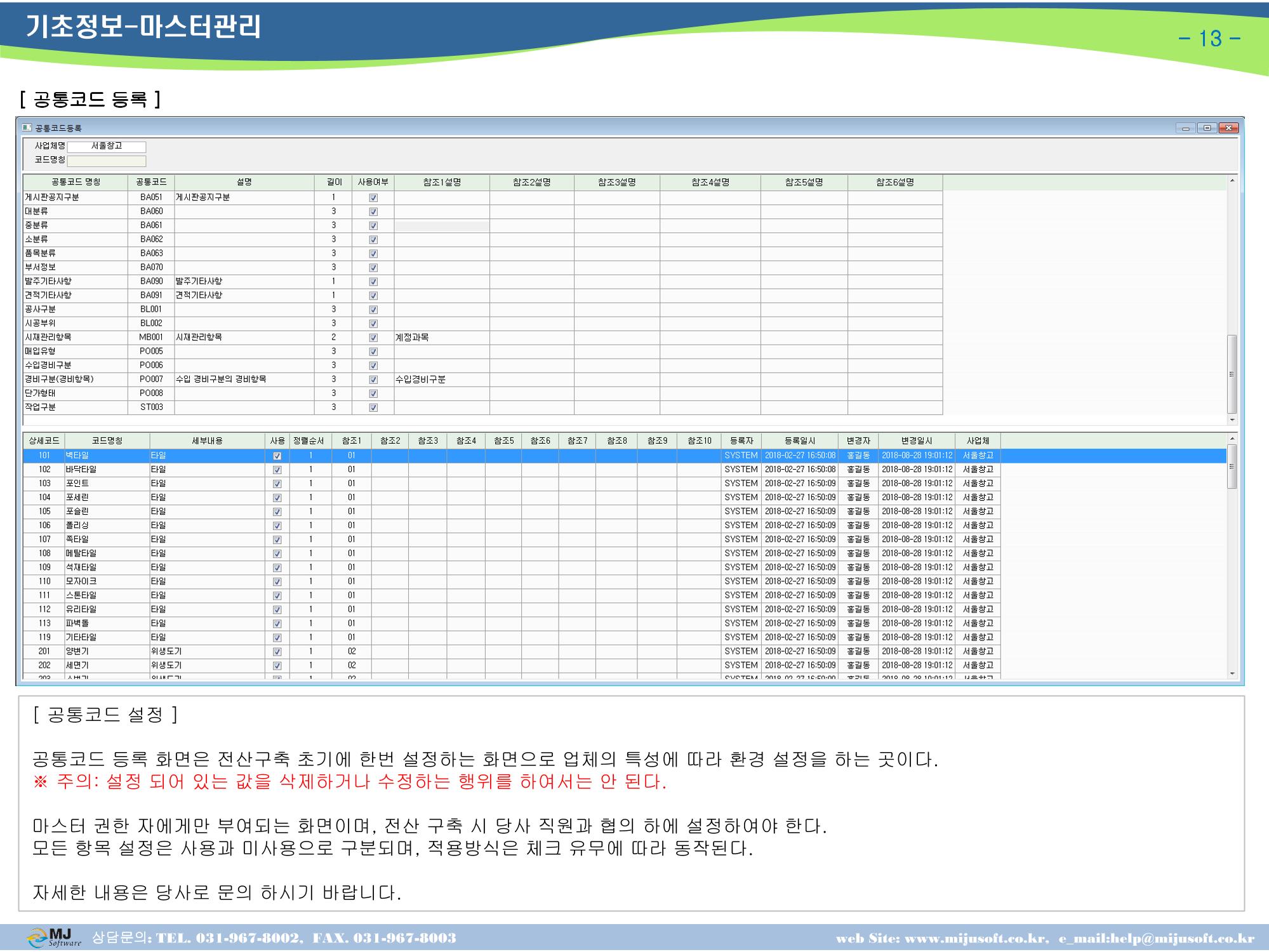Toggle 사용여부 checkbox for 게시판공지구분 BA051

(x=373, y=198)
